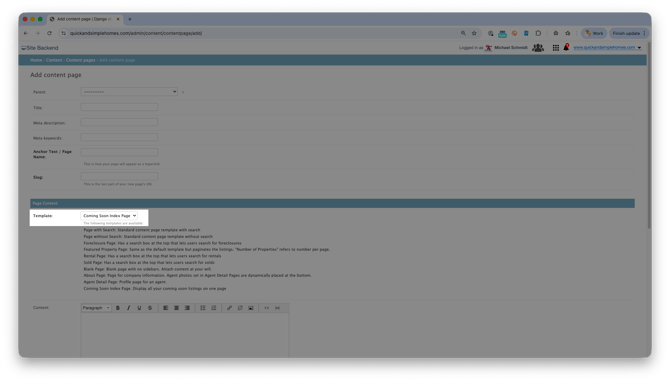The width and height of the screenshot is (670, 382).
Task: Click into the Slug field
Action: pos(119,176)
